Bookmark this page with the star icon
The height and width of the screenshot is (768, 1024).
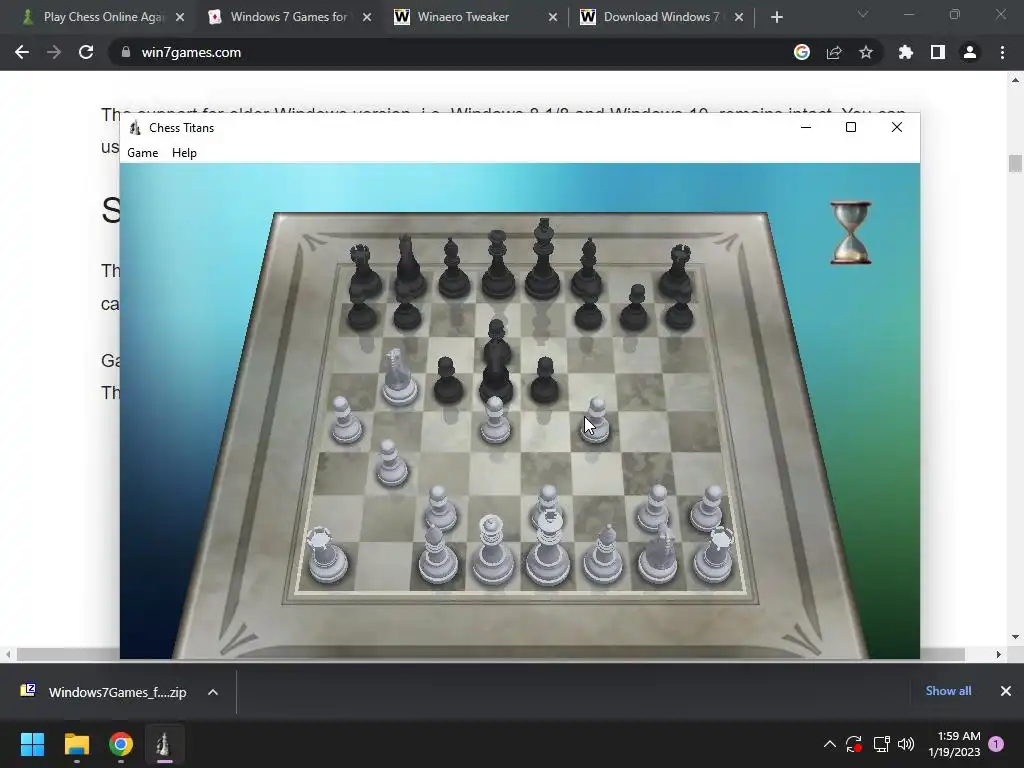pos(866,52)
